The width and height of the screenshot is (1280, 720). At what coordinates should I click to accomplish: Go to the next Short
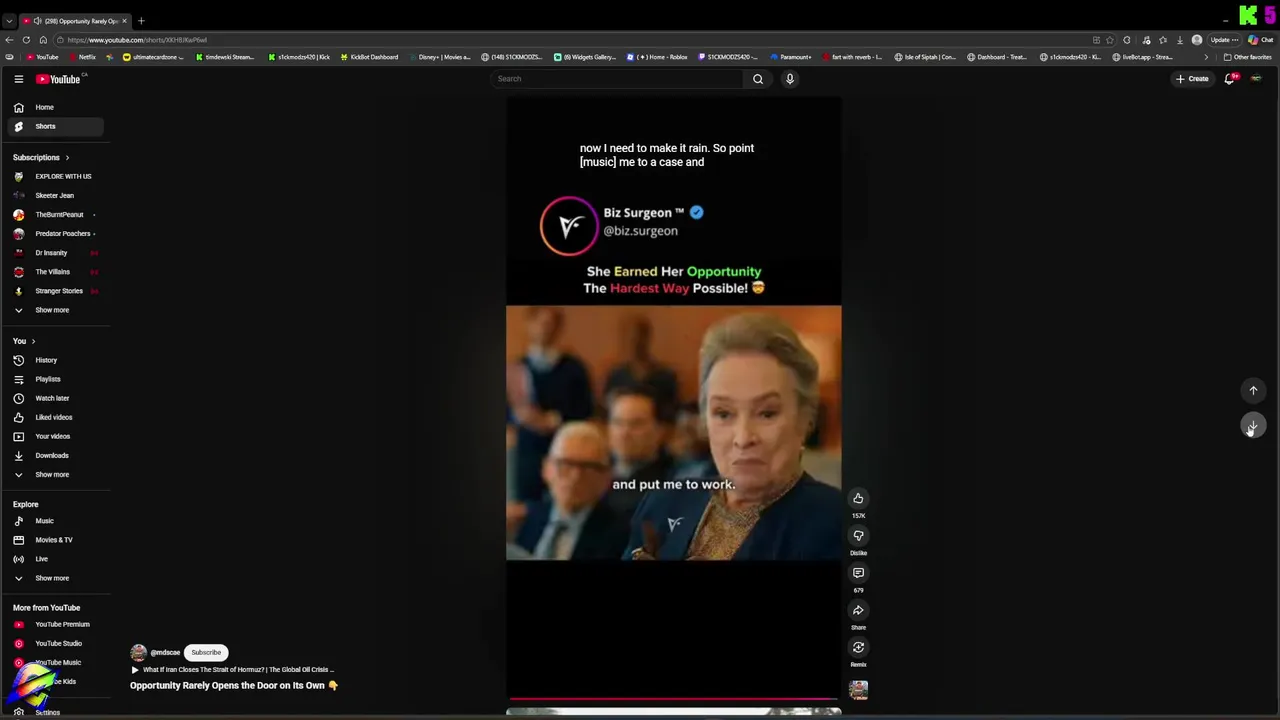(1253, 426)
